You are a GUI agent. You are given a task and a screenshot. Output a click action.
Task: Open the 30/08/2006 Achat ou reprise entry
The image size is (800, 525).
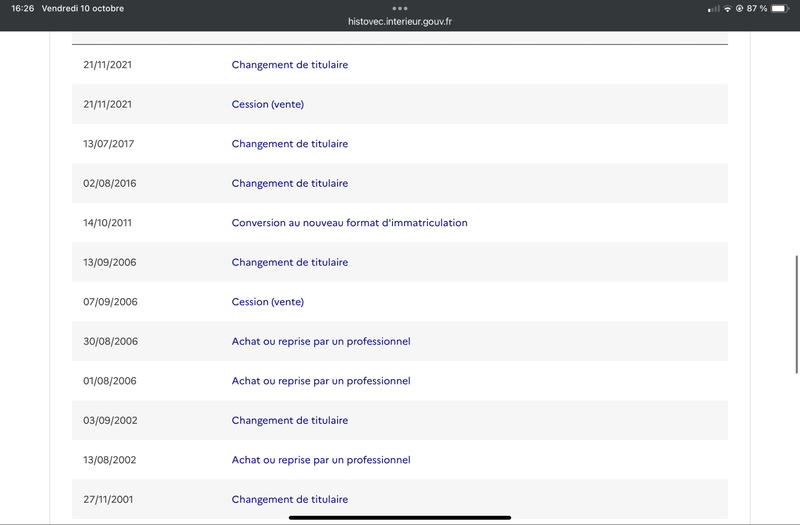pyautogui.click(x=321, y=341)
